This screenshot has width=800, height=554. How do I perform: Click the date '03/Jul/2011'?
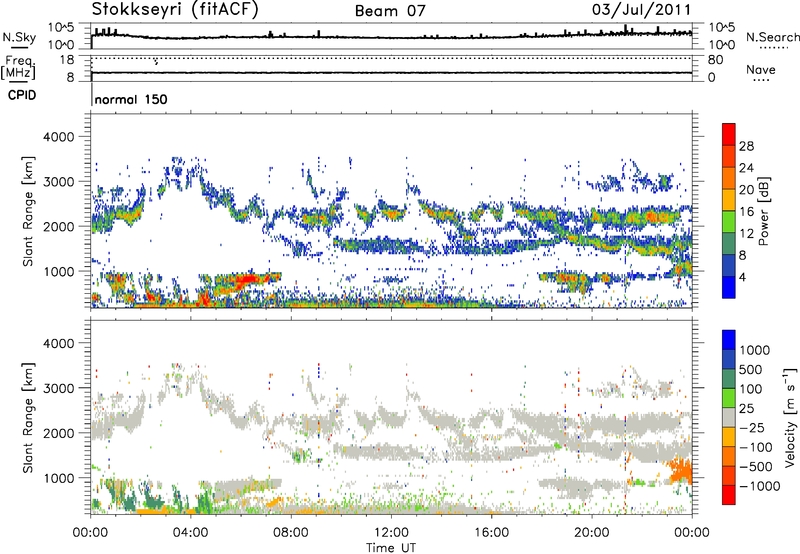[641, 10]
